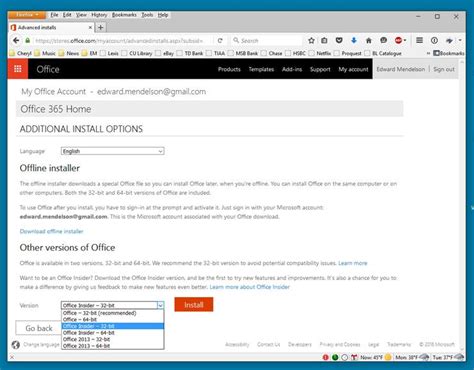Image resolution: width=474 pixels, height=370 pixels.
Task: Bookmark this page with star icon
Action: coord(311,41)
